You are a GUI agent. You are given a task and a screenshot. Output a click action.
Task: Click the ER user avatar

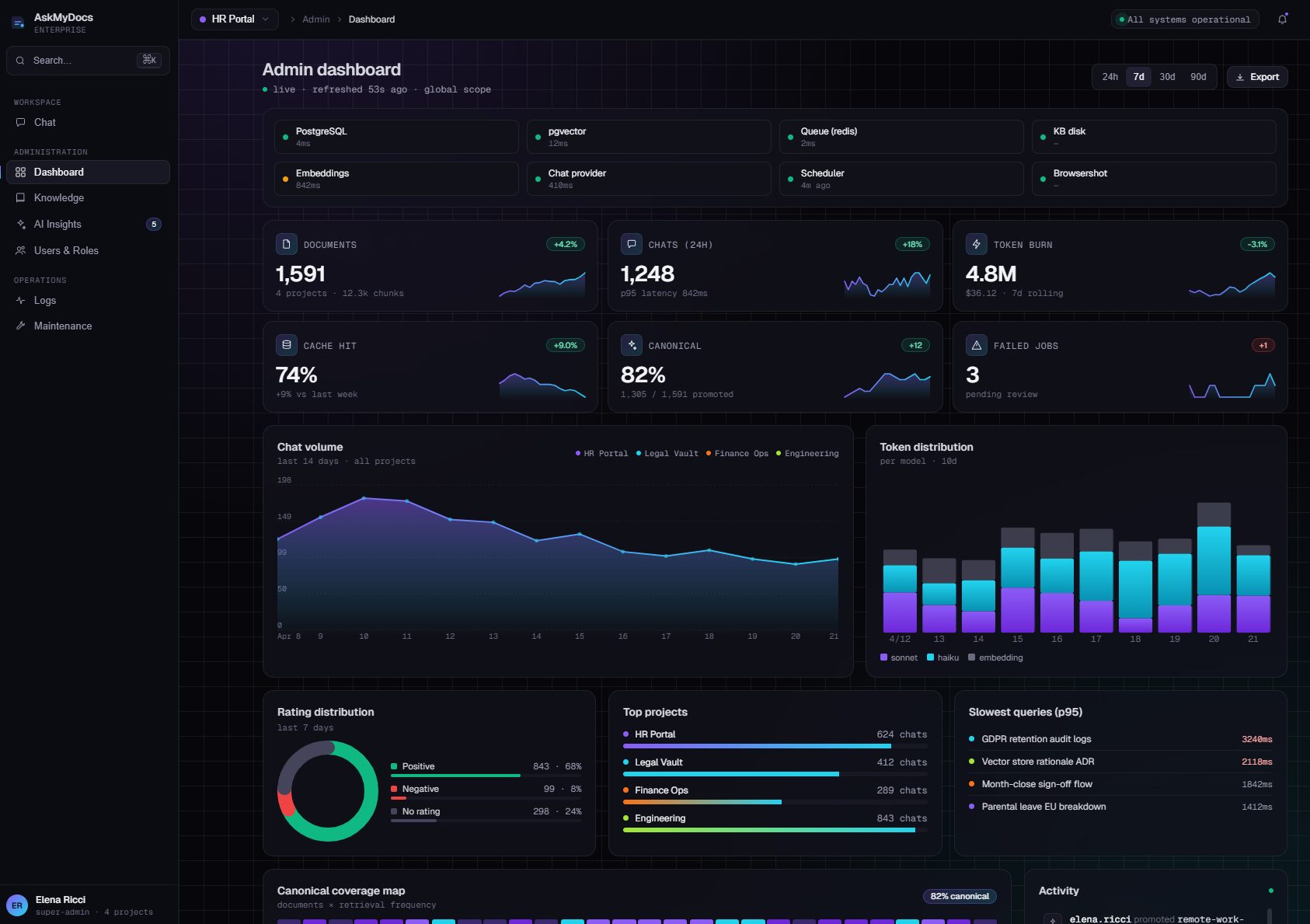[17, 905]
